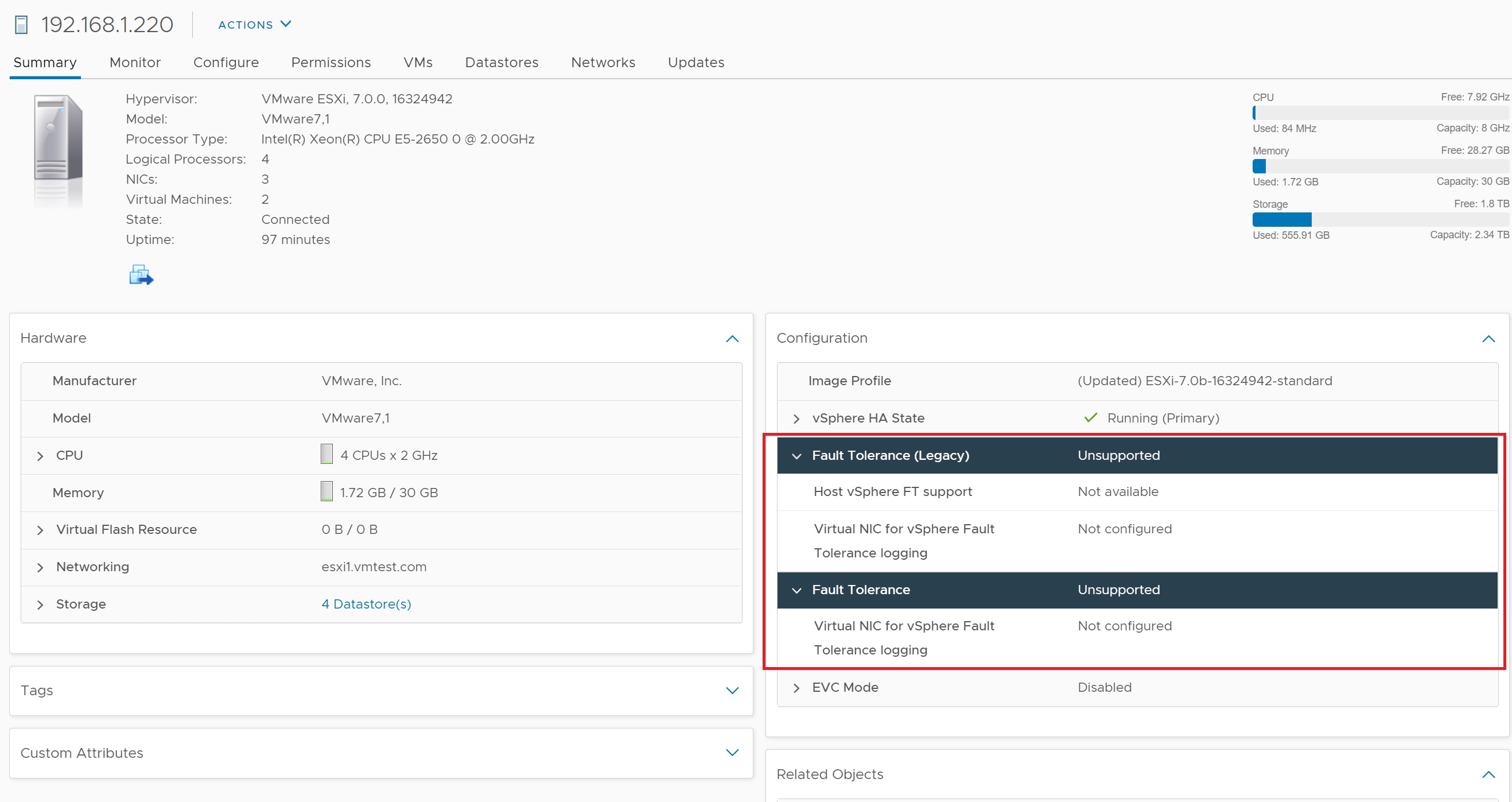Open the 4 Datastore(s) link
This screenshot has width=1512, height=802.
click(366, 604)
